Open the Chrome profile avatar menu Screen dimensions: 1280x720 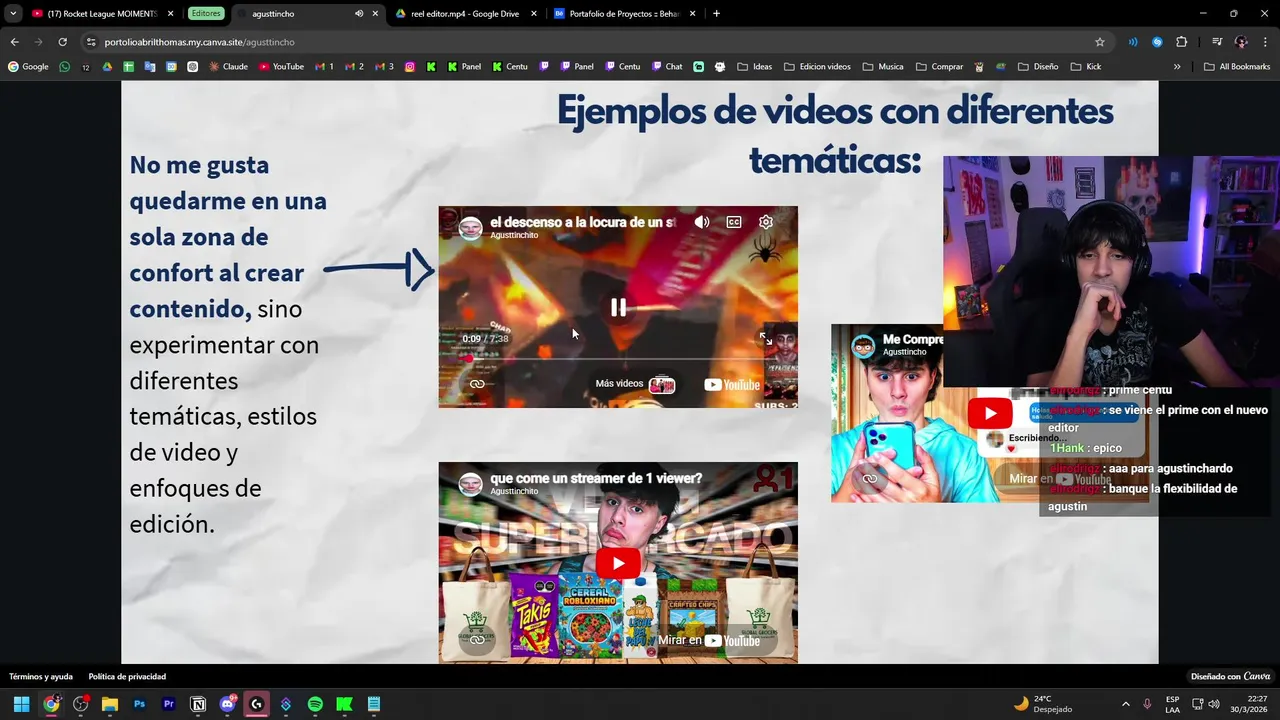(1241, 42)
